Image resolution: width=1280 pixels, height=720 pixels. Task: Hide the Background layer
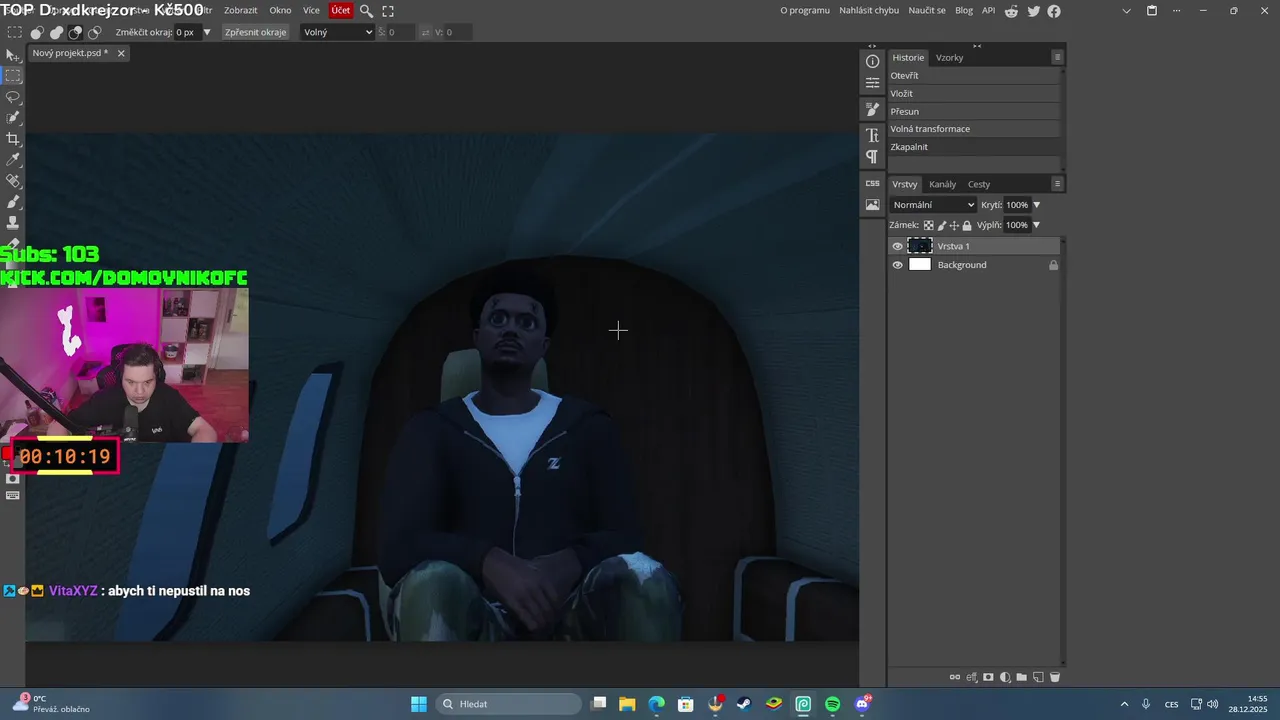click(x=897, y=265)
